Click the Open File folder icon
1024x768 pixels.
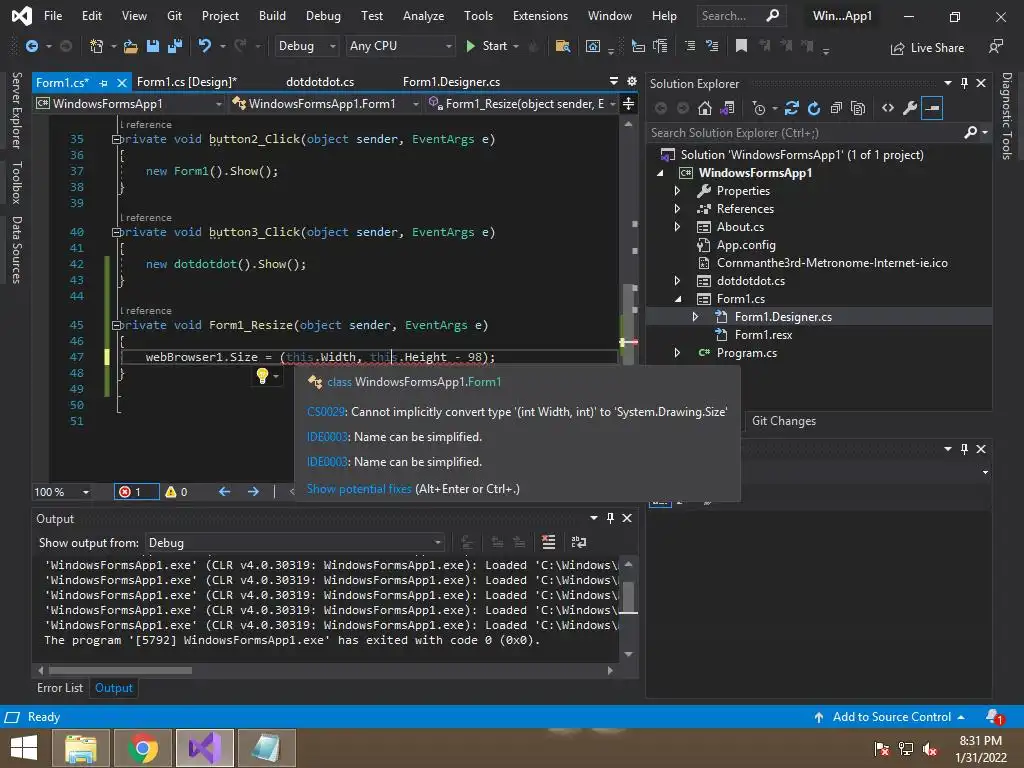131,46
